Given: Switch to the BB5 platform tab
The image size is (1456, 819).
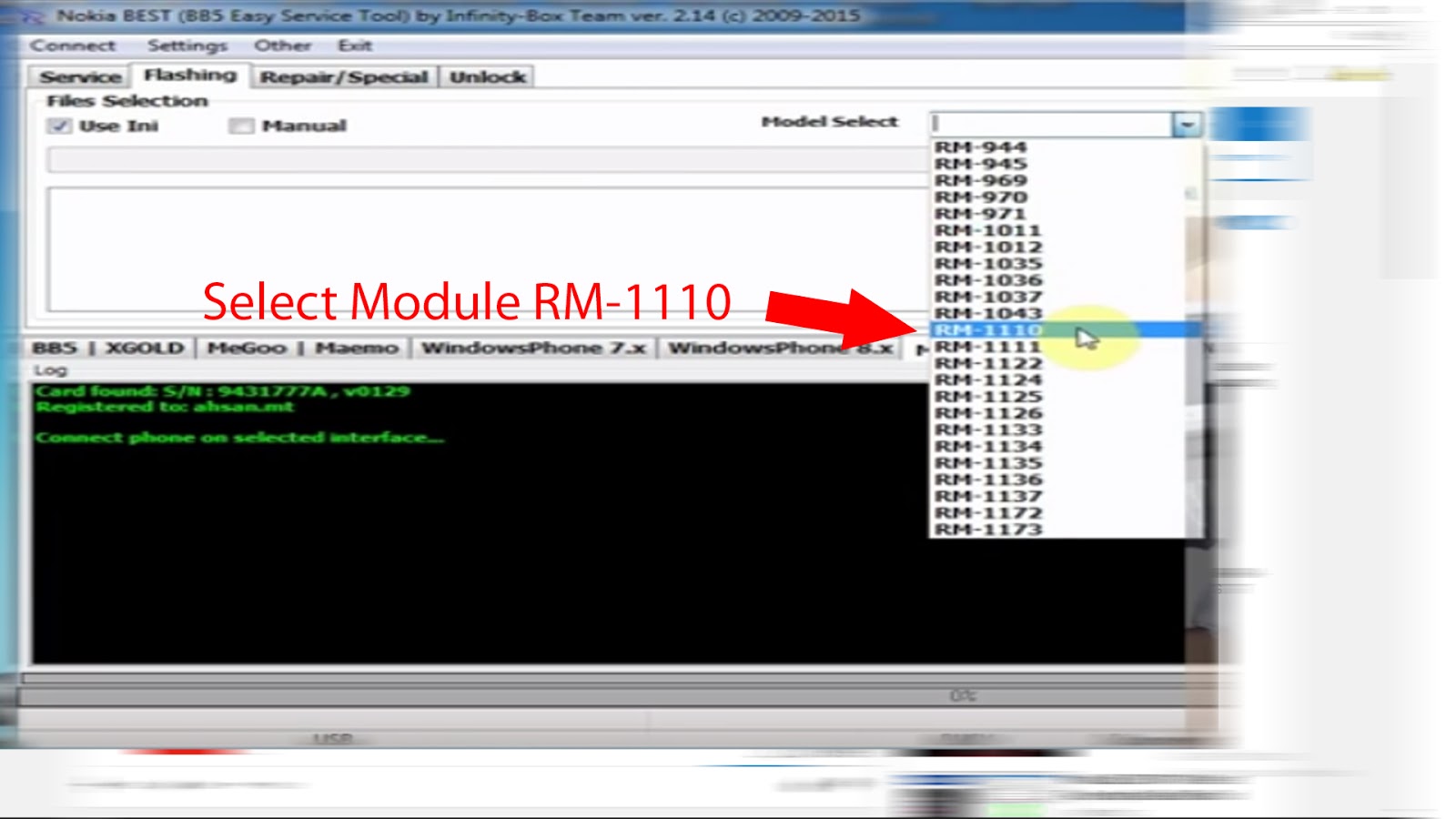Looking at the screenshot, I should pyautogui.click(x=55, y=348).
